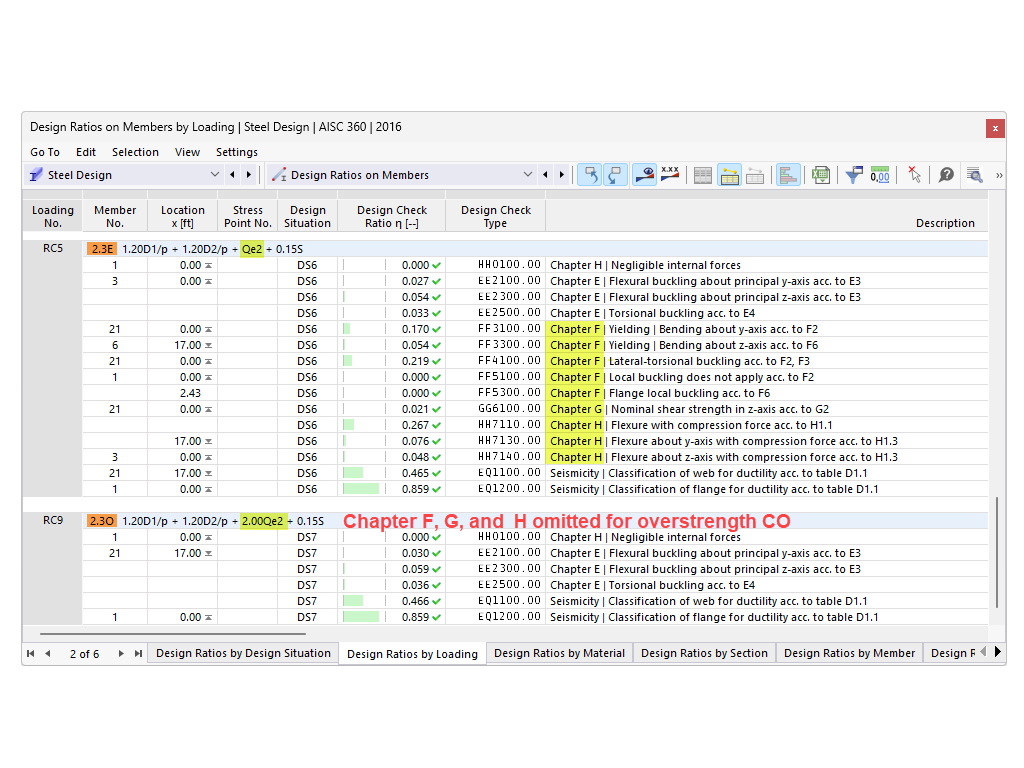
Task: Activate the table search icon
Action: [x=975, y=174]
